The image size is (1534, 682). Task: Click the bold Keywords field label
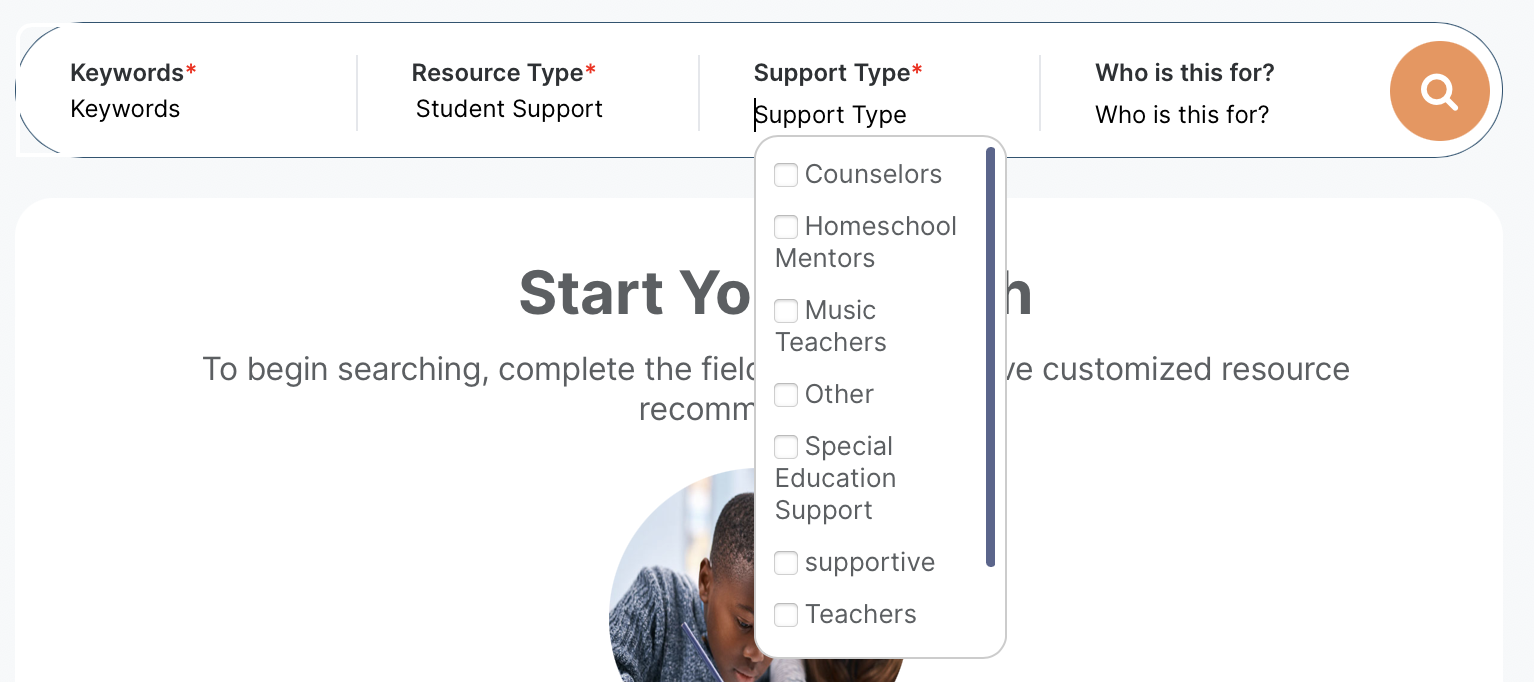127,73
